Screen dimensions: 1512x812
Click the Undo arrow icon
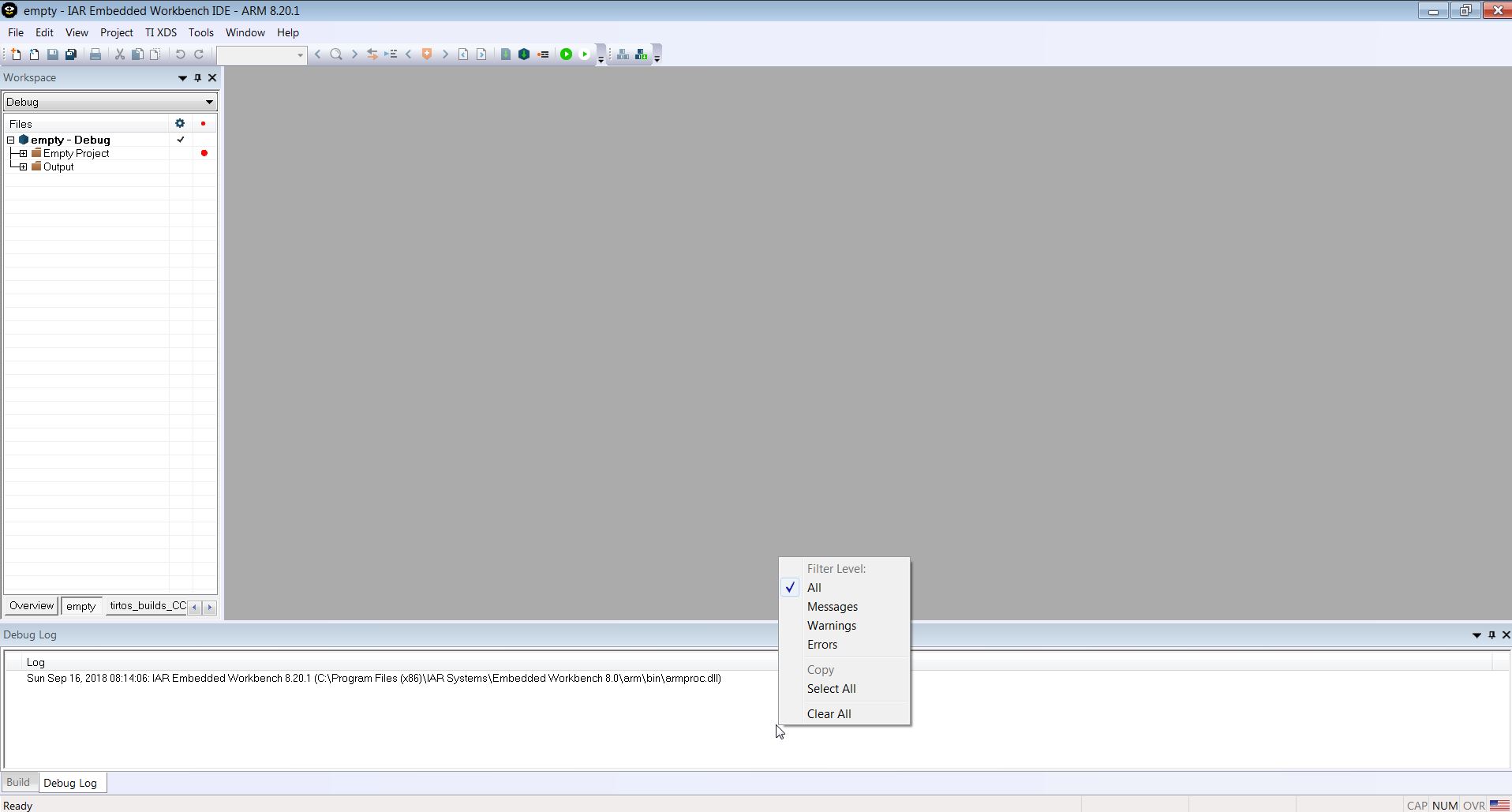tap(180, 54)
